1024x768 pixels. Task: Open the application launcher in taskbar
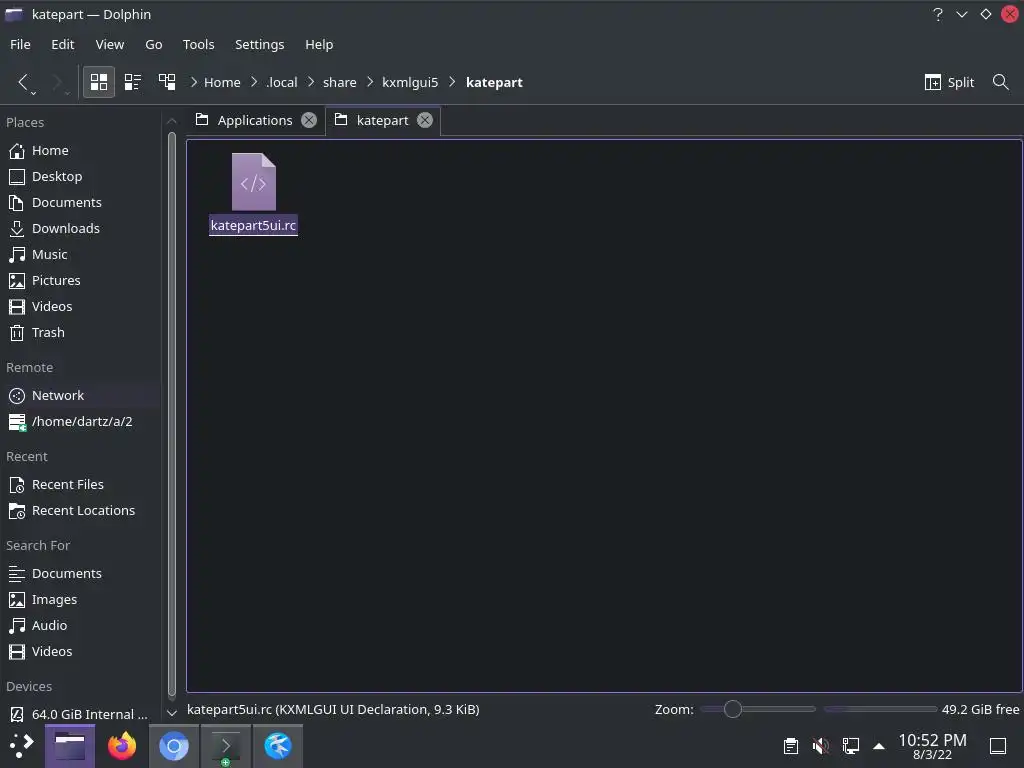22,746
